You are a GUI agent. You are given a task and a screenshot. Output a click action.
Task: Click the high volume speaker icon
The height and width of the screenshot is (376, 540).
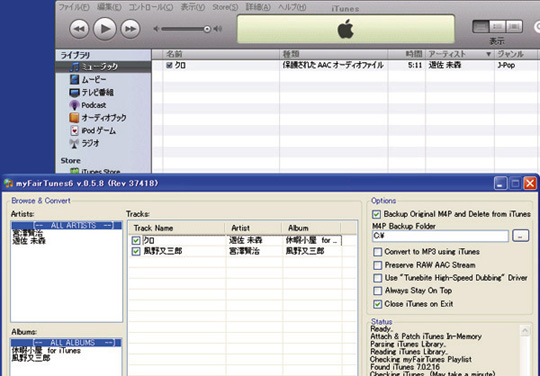coord(218,29)
